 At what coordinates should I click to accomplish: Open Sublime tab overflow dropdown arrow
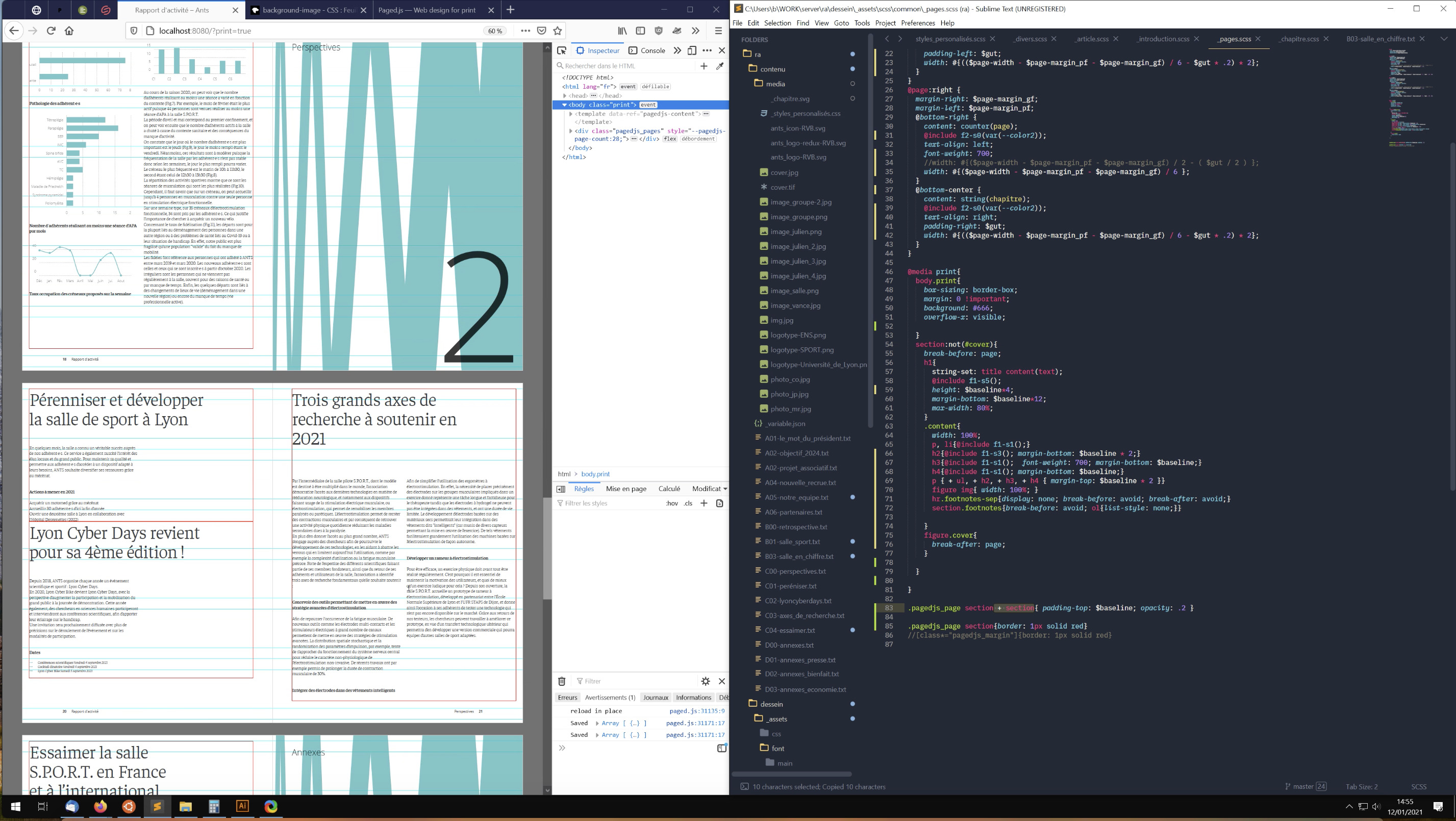pos(1444,39)
